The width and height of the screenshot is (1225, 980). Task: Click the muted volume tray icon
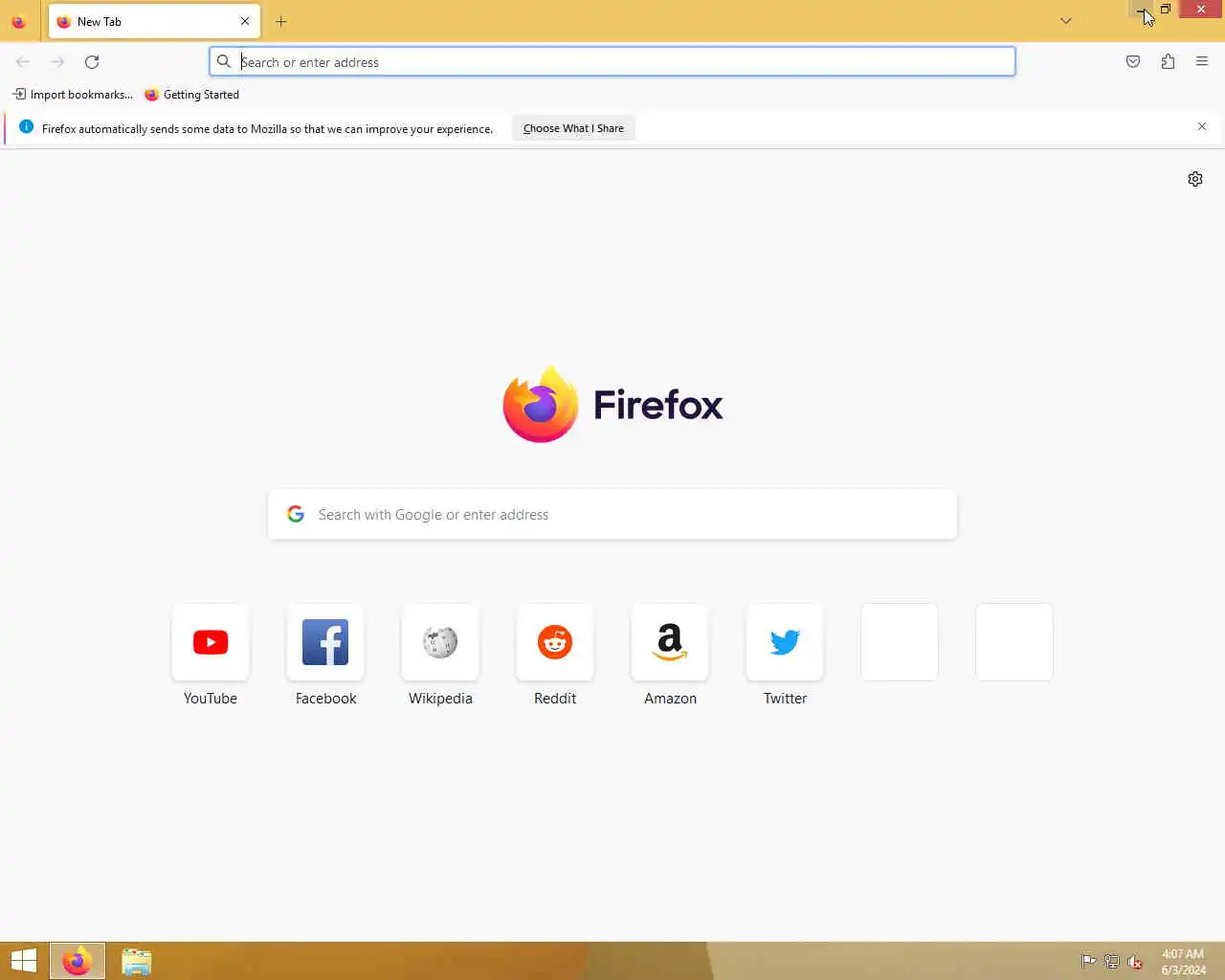(1135, 962)
